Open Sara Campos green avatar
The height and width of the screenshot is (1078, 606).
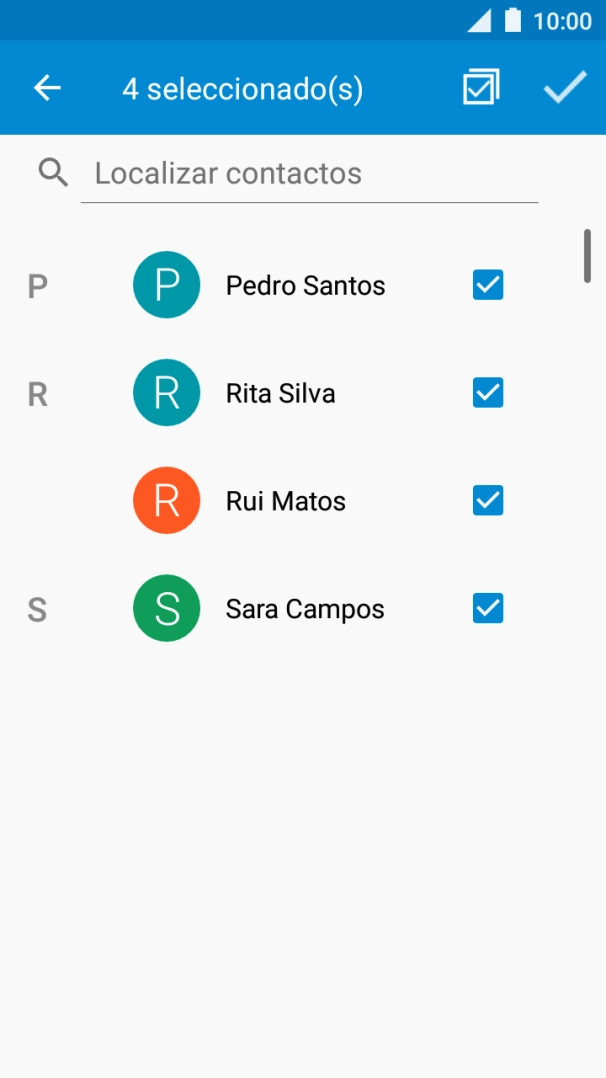click(x=166, y=607)
